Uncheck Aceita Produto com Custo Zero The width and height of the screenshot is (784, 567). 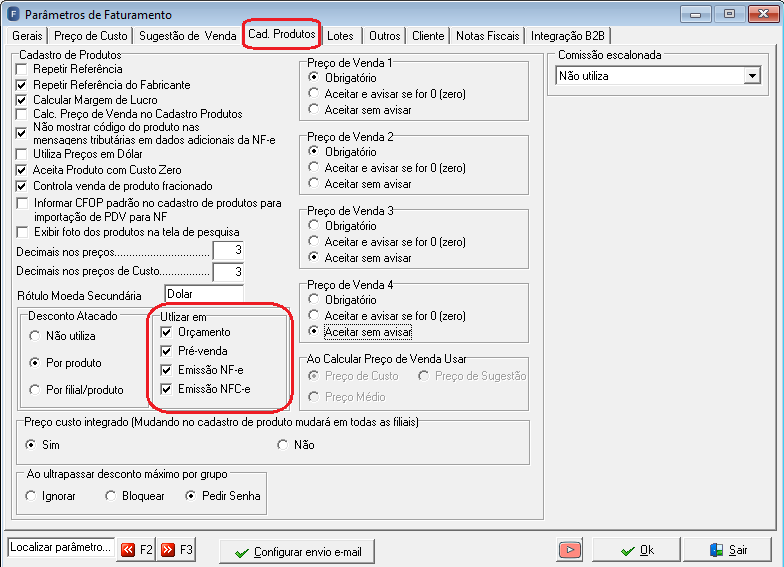(22, 170)
